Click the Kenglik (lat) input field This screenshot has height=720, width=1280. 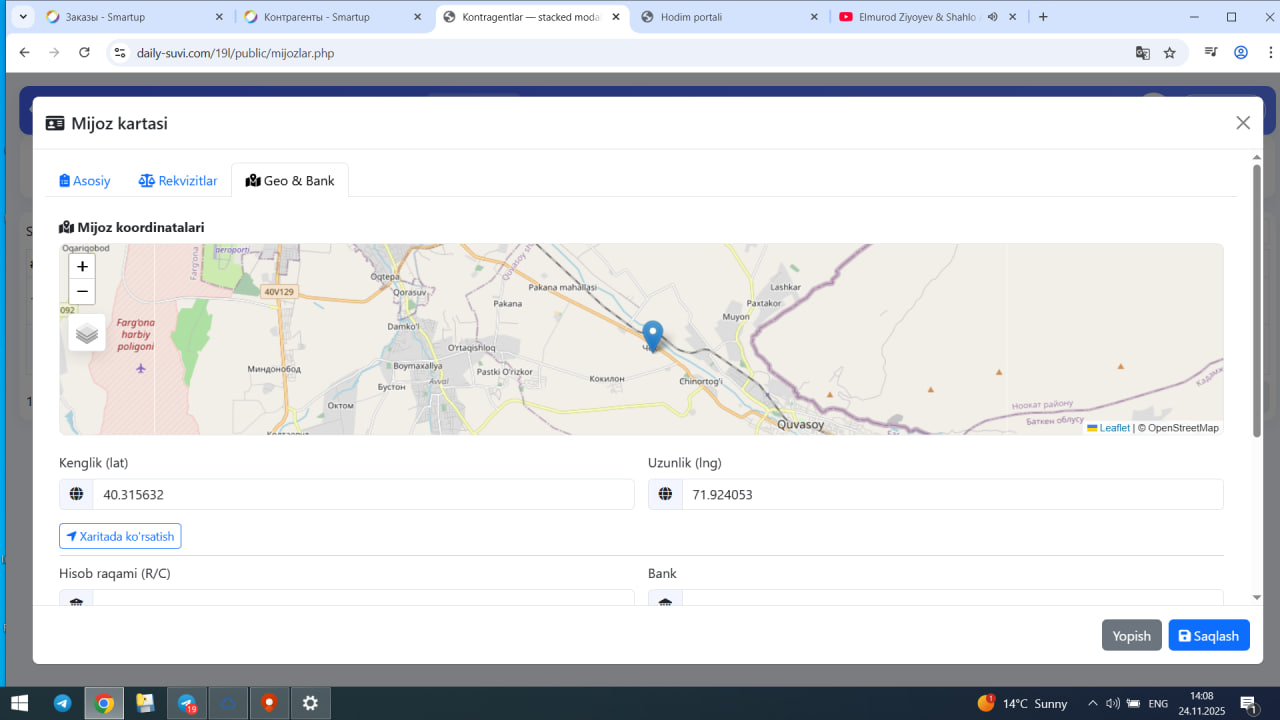pos(363,494)
